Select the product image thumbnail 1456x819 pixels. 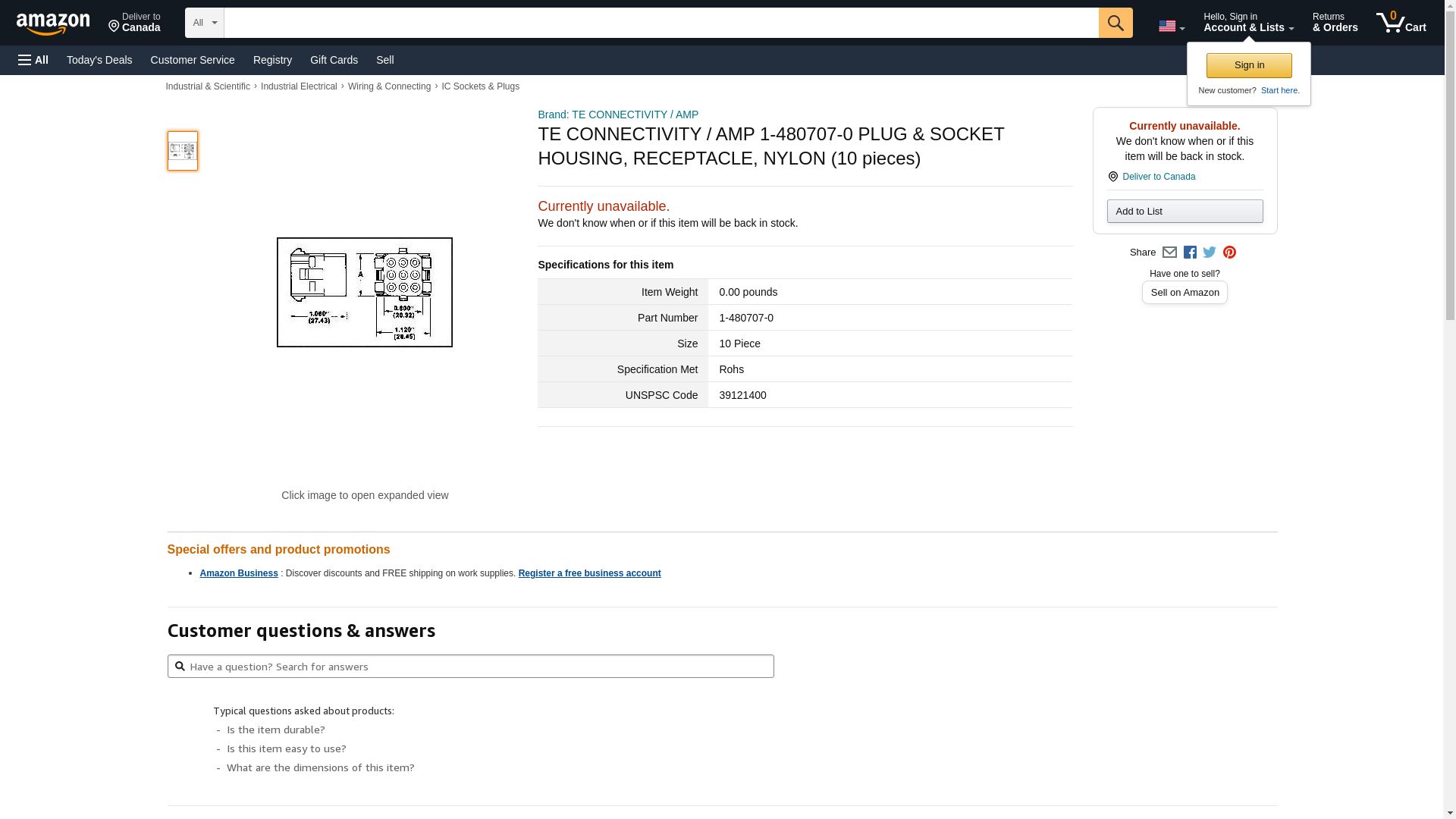(x=183, y=151)
